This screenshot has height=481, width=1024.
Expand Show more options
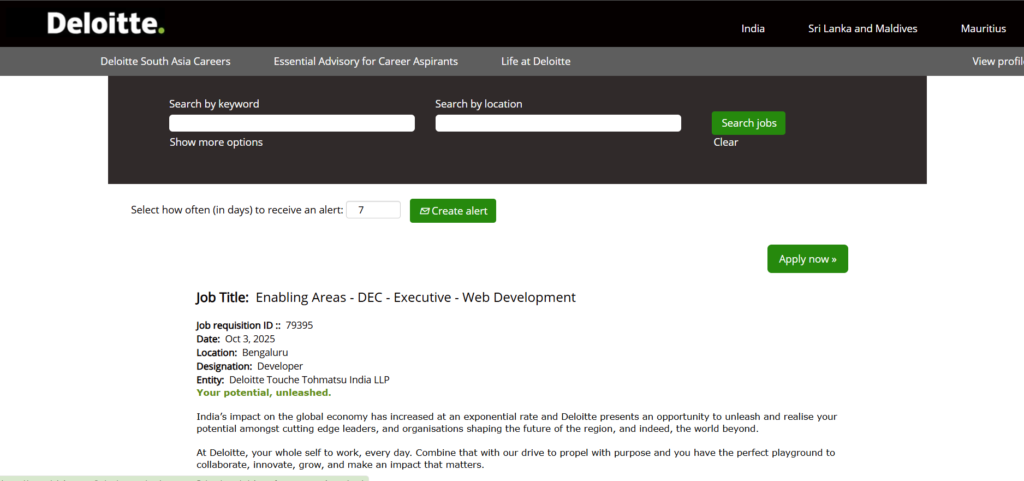pyautogui.click(x=216, y=142)
